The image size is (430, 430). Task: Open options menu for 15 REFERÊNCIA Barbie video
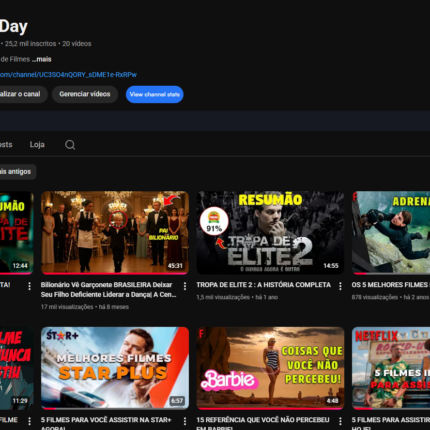340,421
